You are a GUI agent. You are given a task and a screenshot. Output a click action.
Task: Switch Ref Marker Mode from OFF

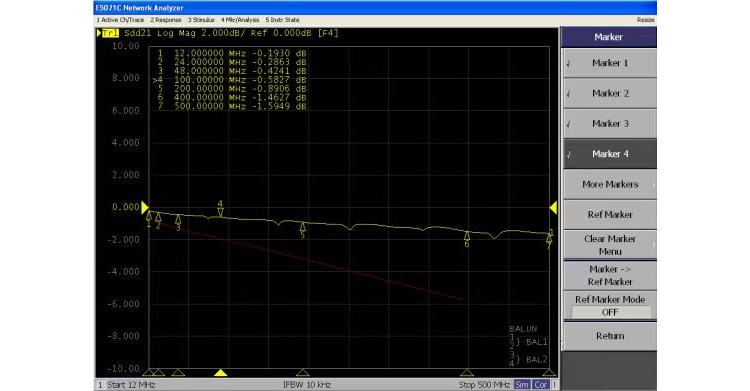point(610,306)
